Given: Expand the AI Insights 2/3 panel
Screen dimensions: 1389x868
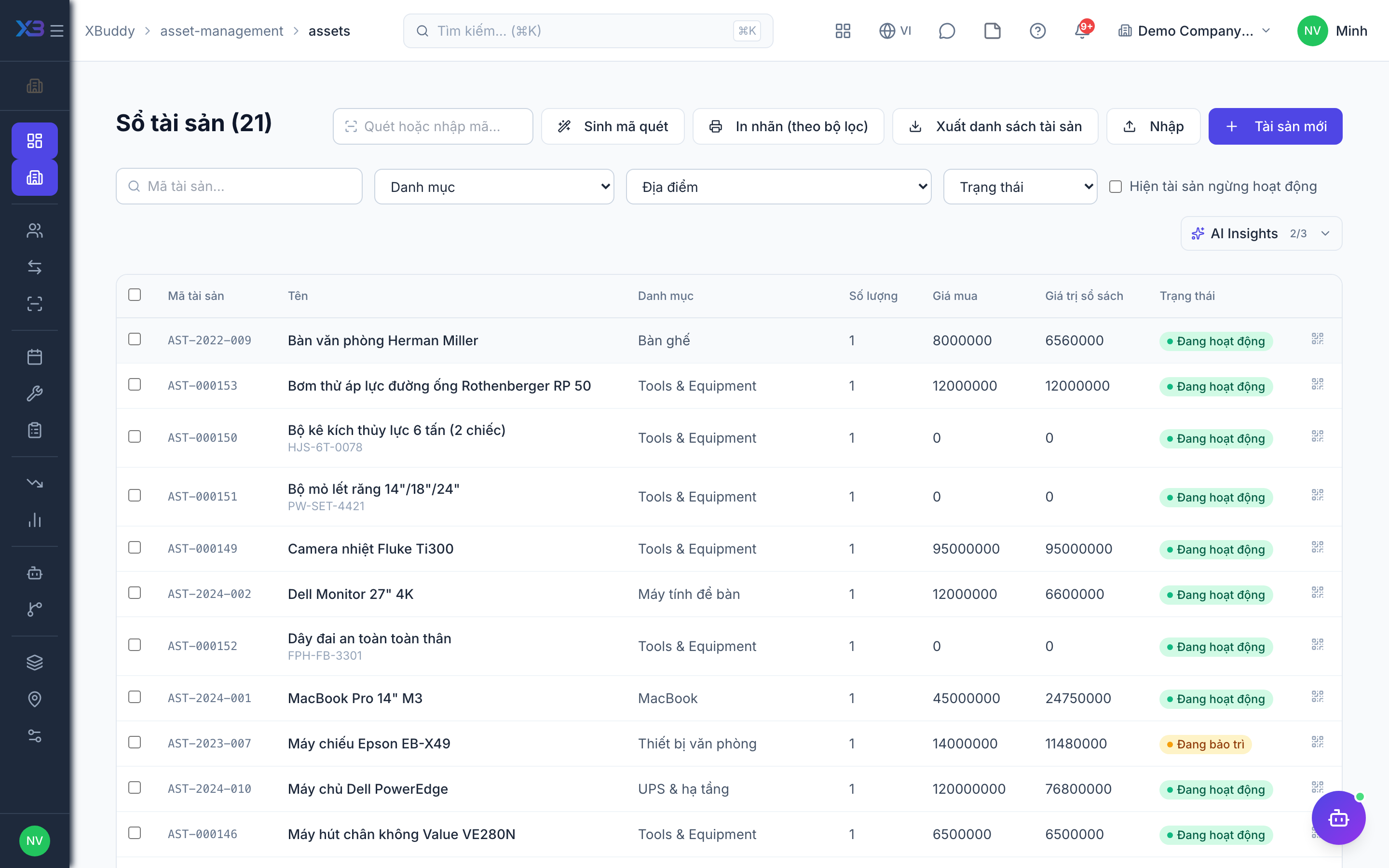Looking at the screenshot, I should 1261,234.
